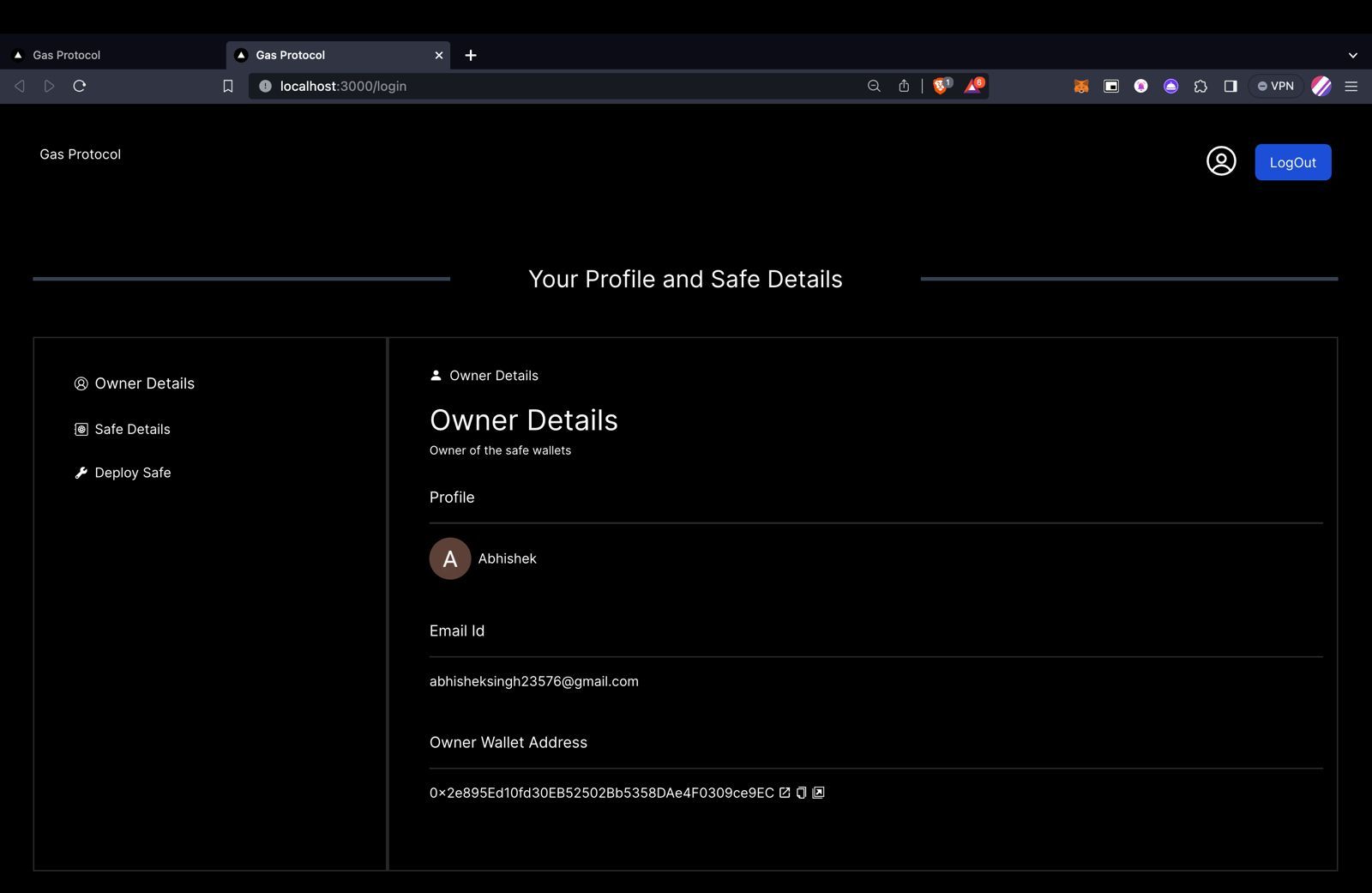
Task: Click the arrow-box icon after the copy icon
Action: coord(818,793)
